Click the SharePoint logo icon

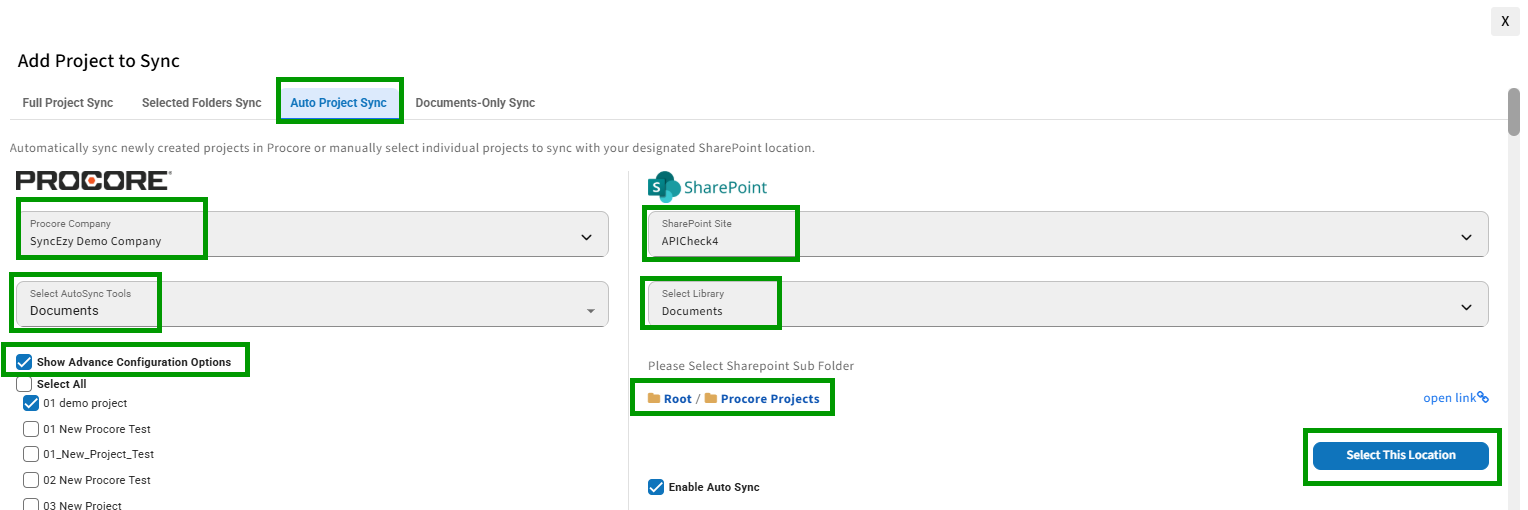663,187
